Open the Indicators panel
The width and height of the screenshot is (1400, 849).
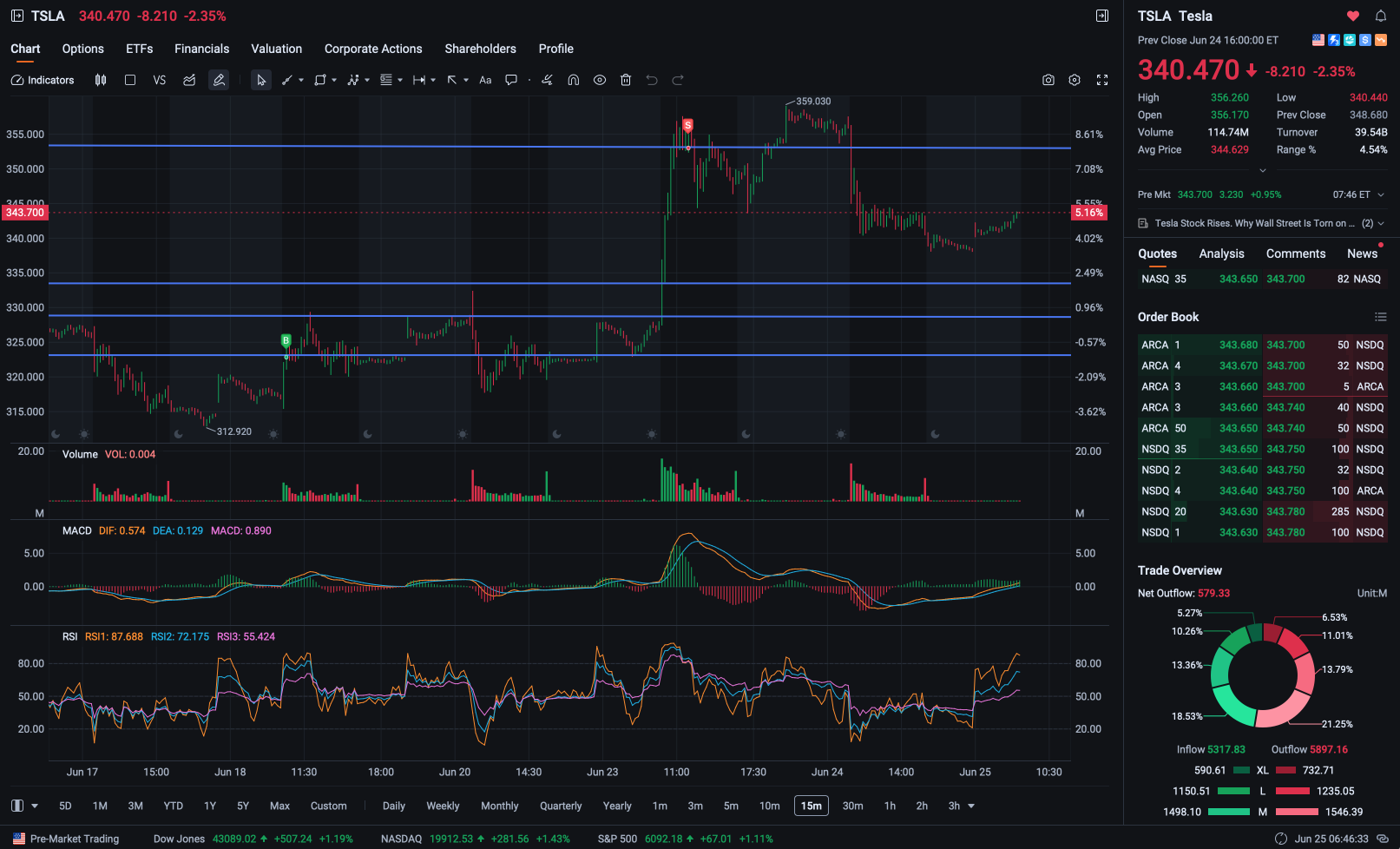click(x=43, y=80)
